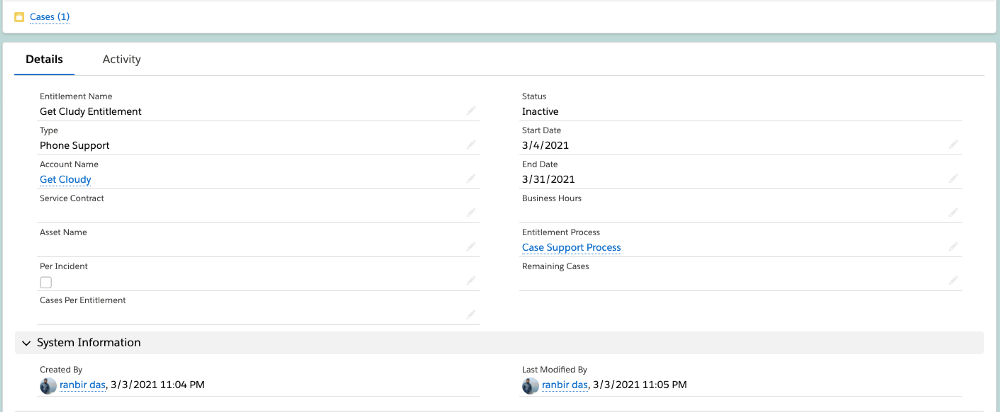Edit the Asset Name pencil icon

471,246
